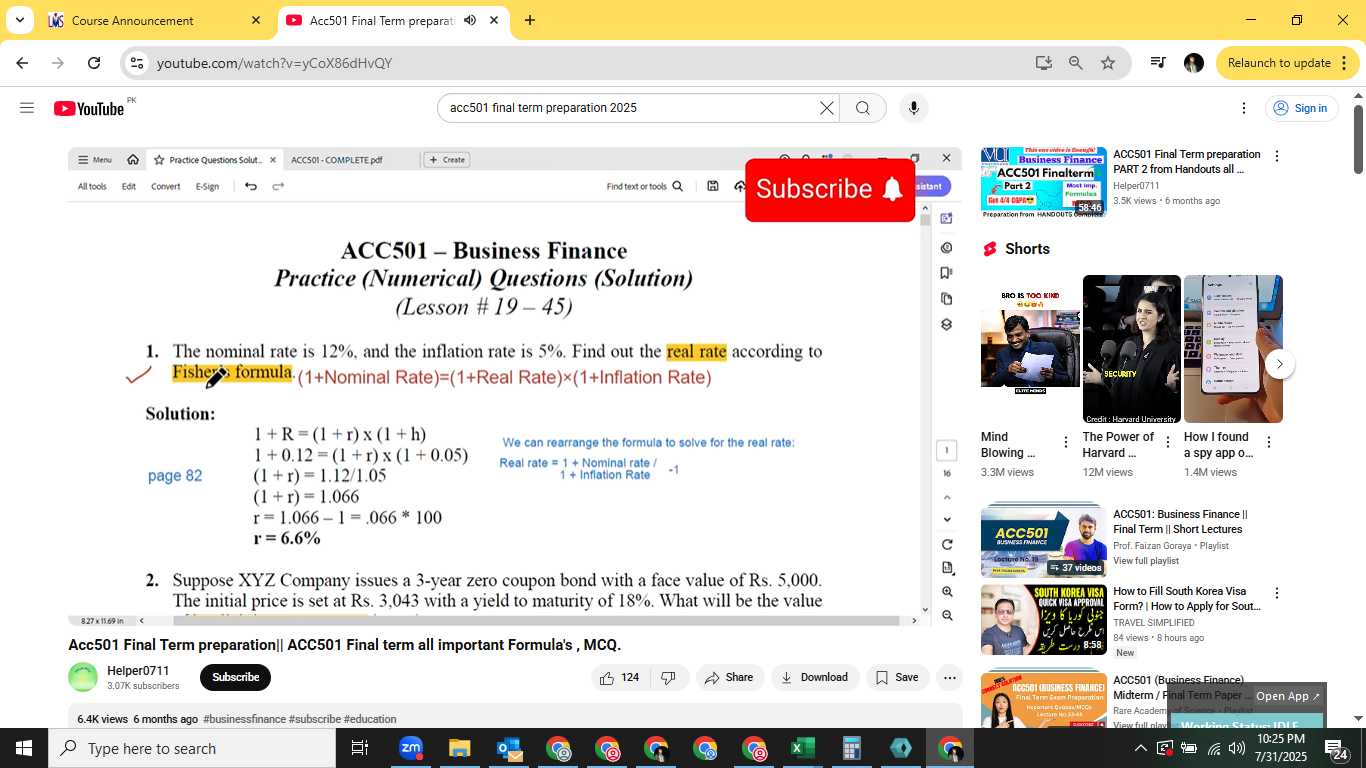The width and height of the screenshot is (1366, 768).
Task: Start voice search with the microphone
Action: click(x=913, y=108)
